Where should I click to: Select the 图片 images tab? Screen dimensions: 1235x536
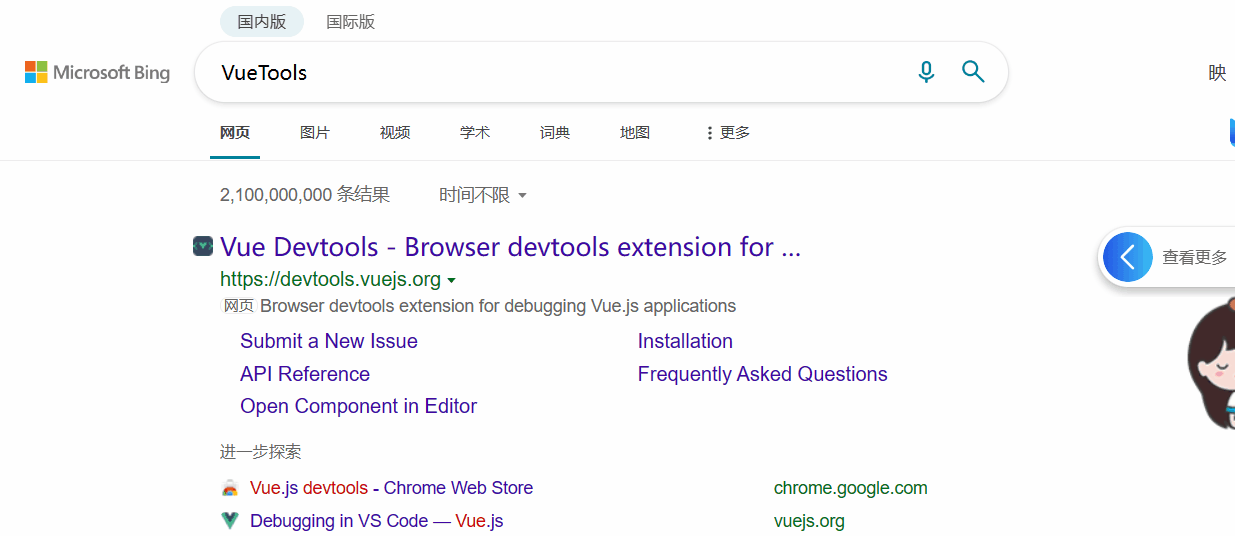coord(315,132)
